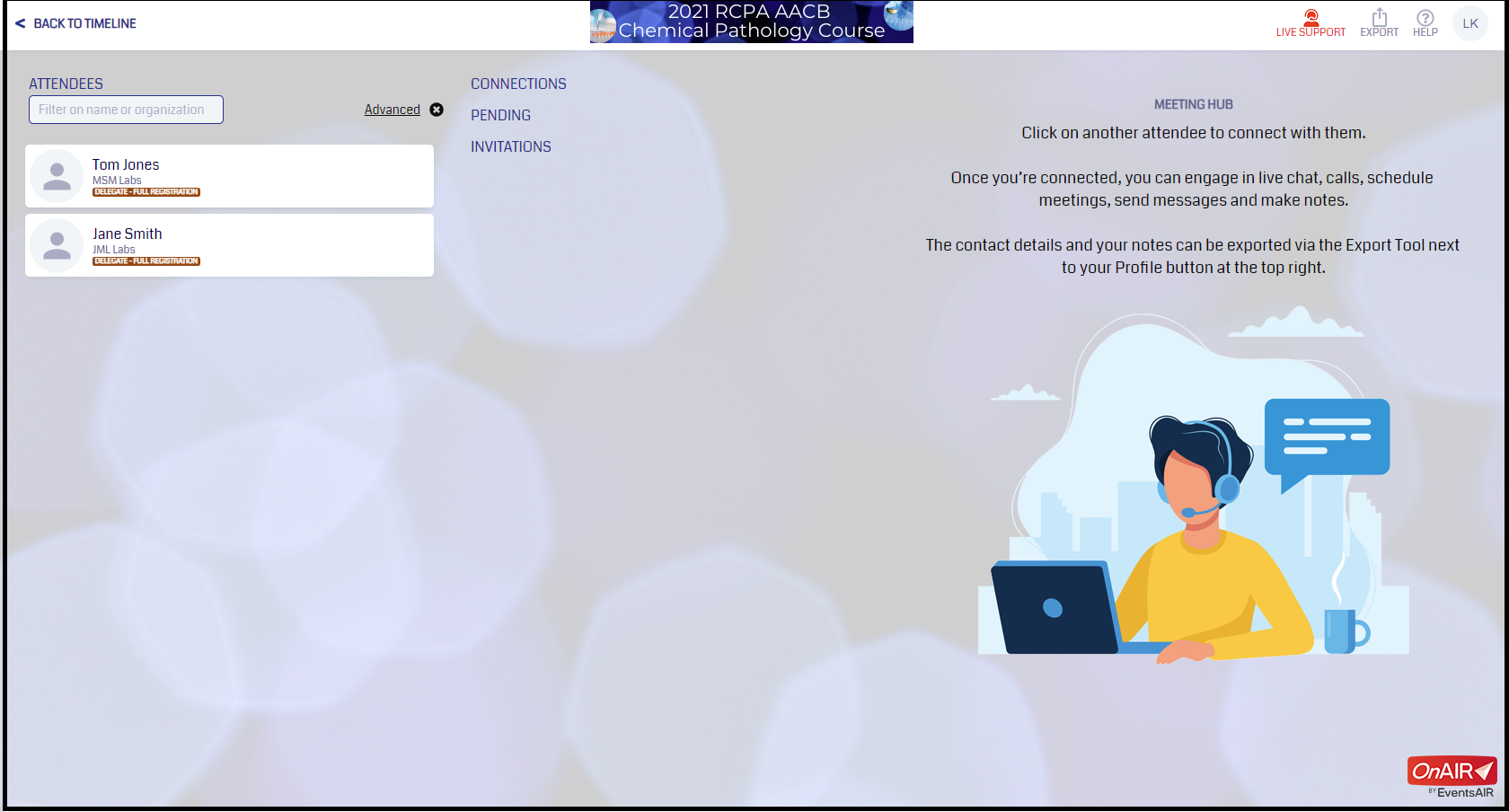Click the 2021 RCPA AACB course banner
Image resolution: width=1509 pixels, height=812 pixels.
[751, 22]
